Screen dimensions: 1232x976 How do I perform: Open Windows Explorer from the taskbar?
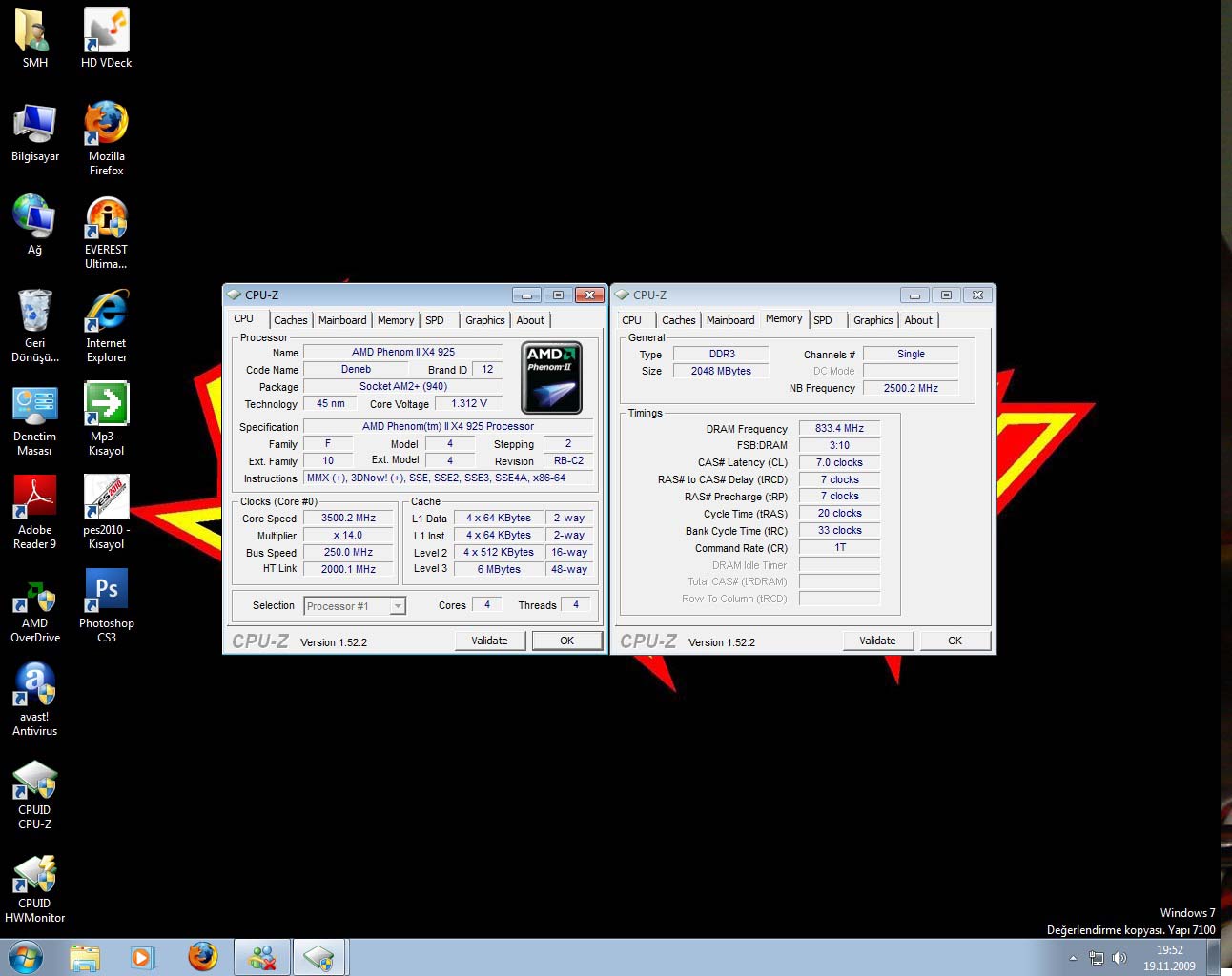(x=85, y=957)
